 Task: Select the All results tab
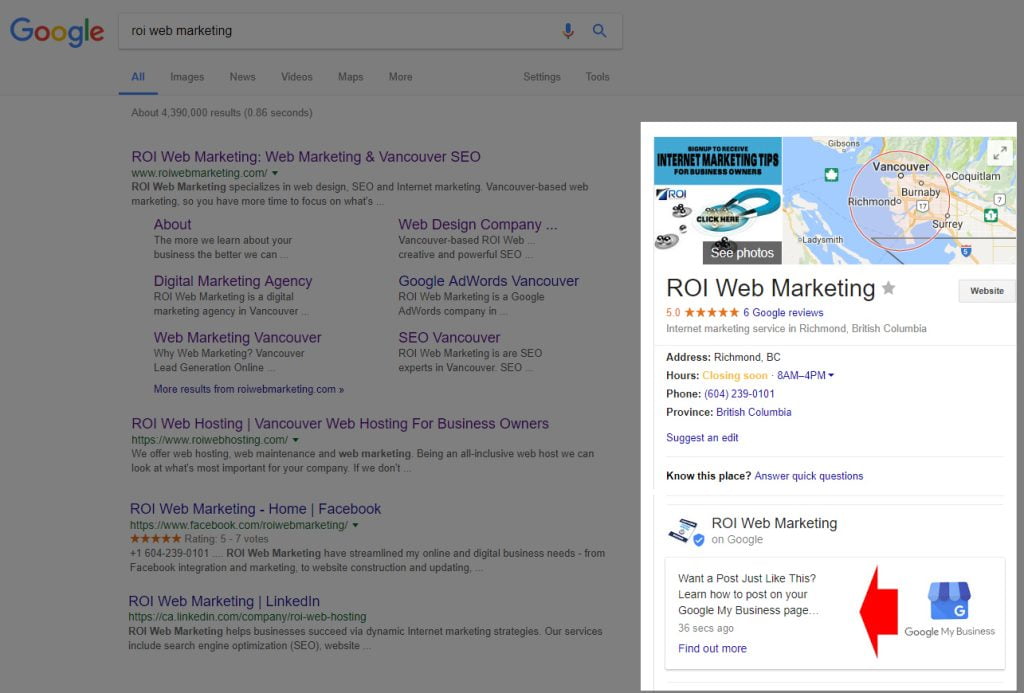pos(138,76)
